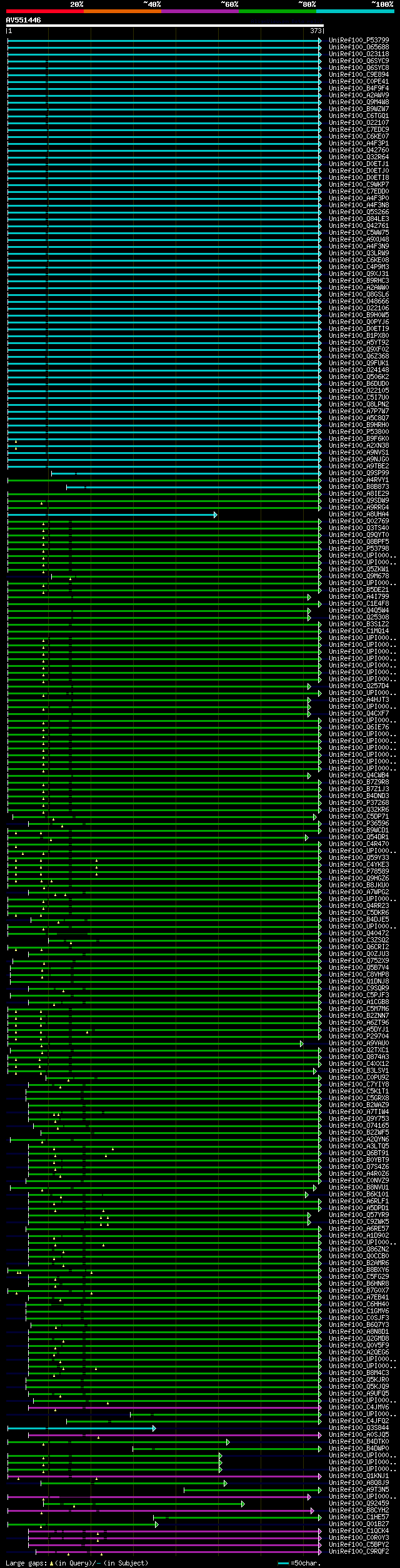Click label UniRef100_A8UHA4

(359, 514)
